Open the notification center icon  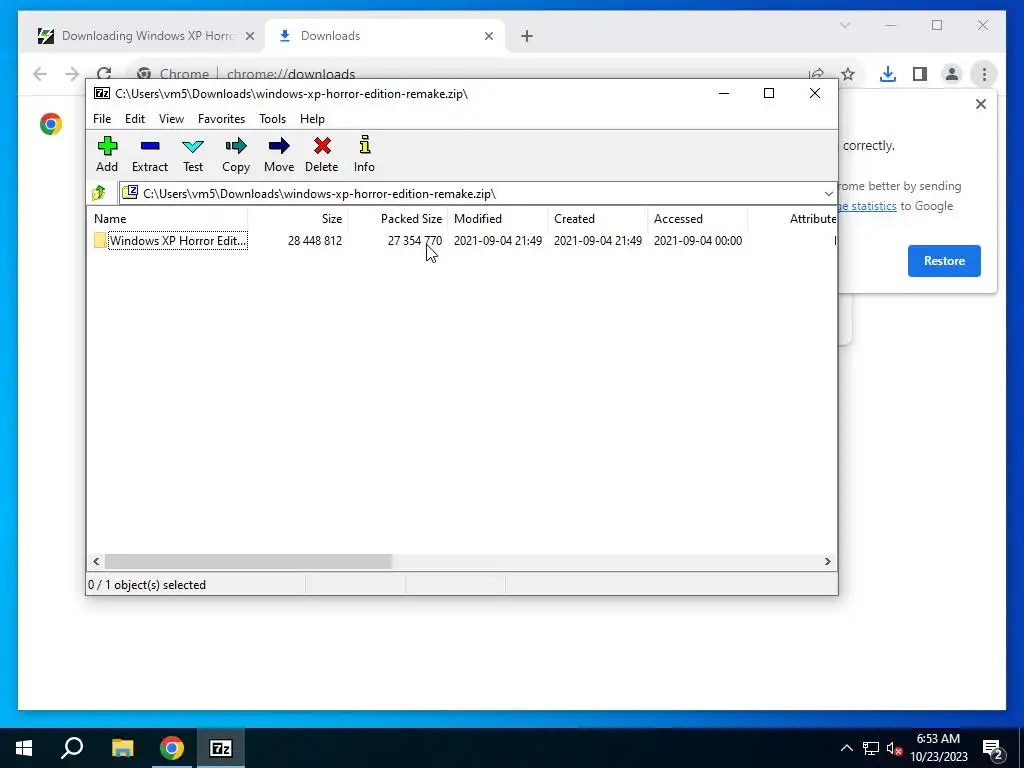(x=993, y=750)
